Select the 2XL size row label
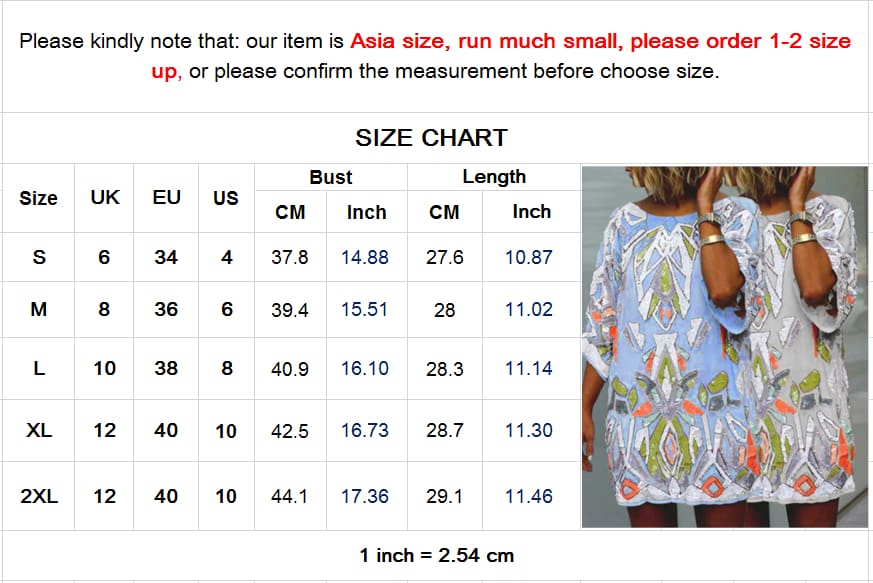The width and height of the screenshot is (873, 583). (x=39, y=496)
